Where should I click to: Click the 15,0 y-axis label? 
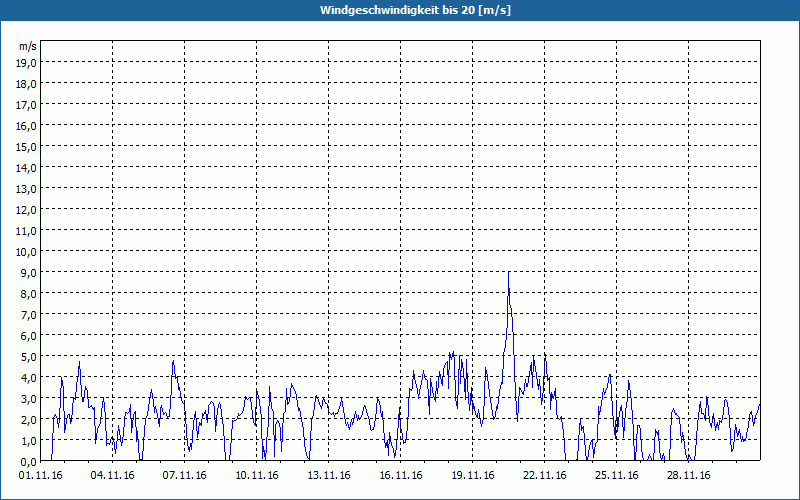26,147
